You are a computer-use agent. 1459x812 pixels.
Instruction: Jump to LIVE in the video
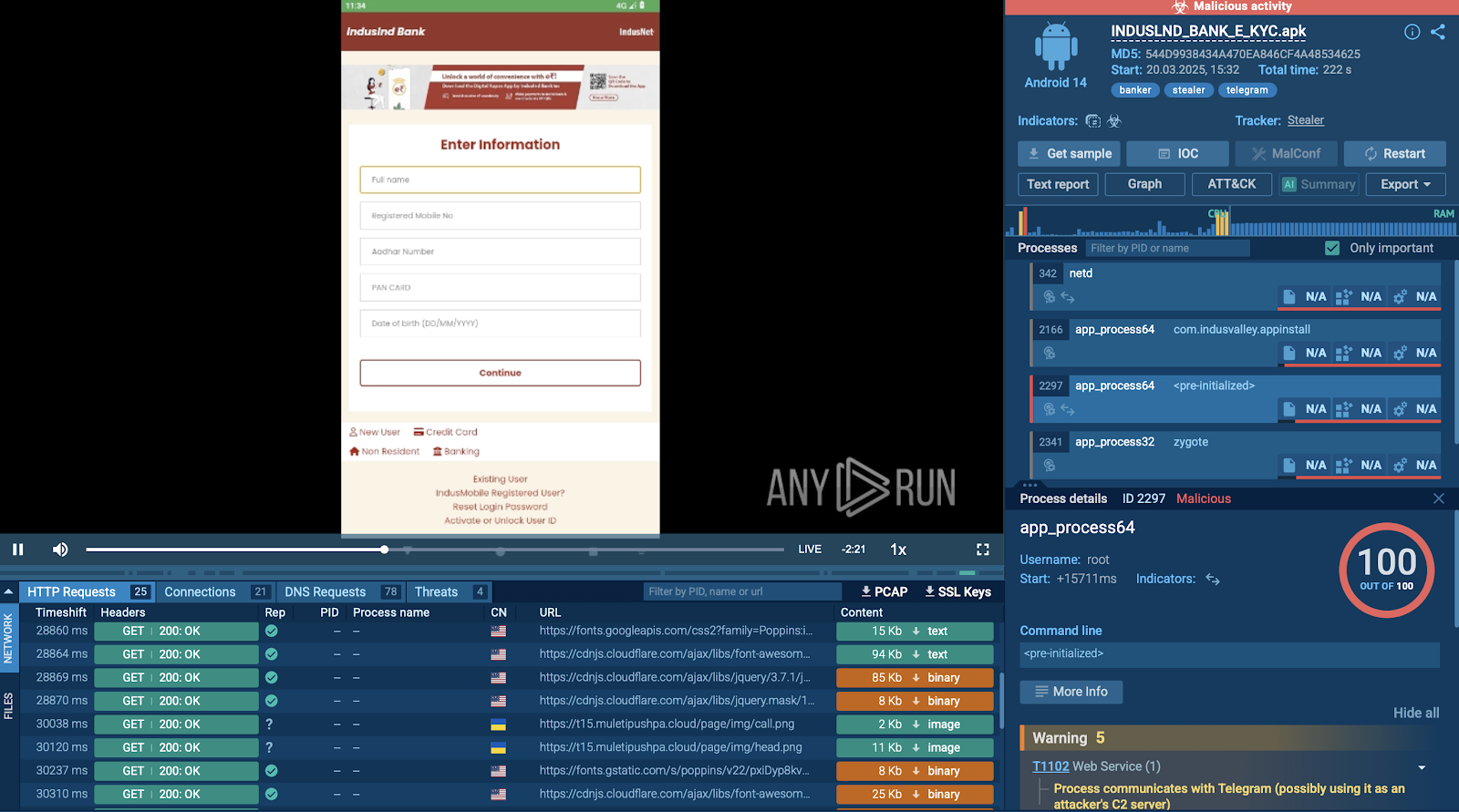coord(810,550)
